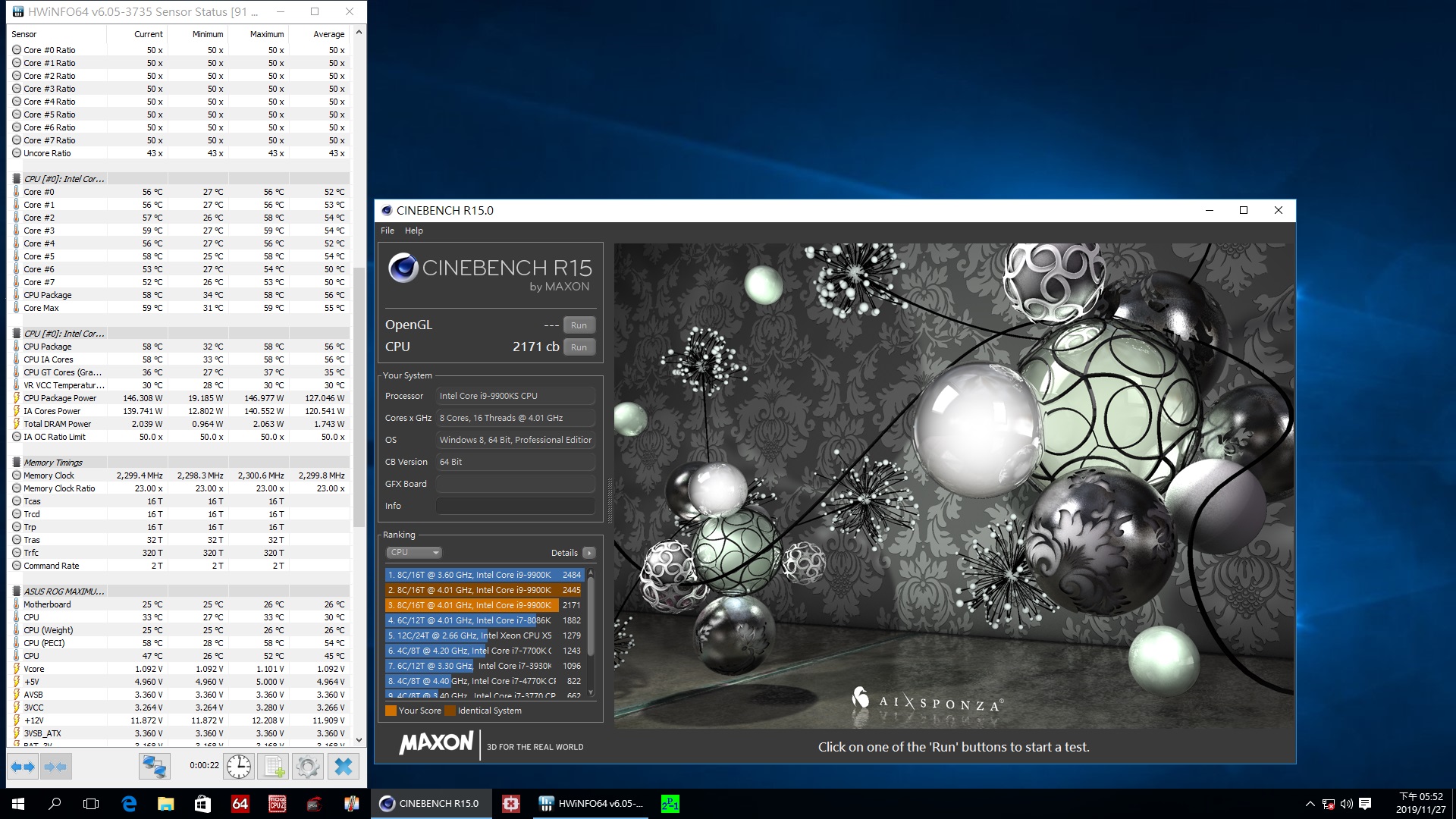Open the Windows Start menu
Image resolution: width=1456 pixels, height=819 pixels.
18,804
